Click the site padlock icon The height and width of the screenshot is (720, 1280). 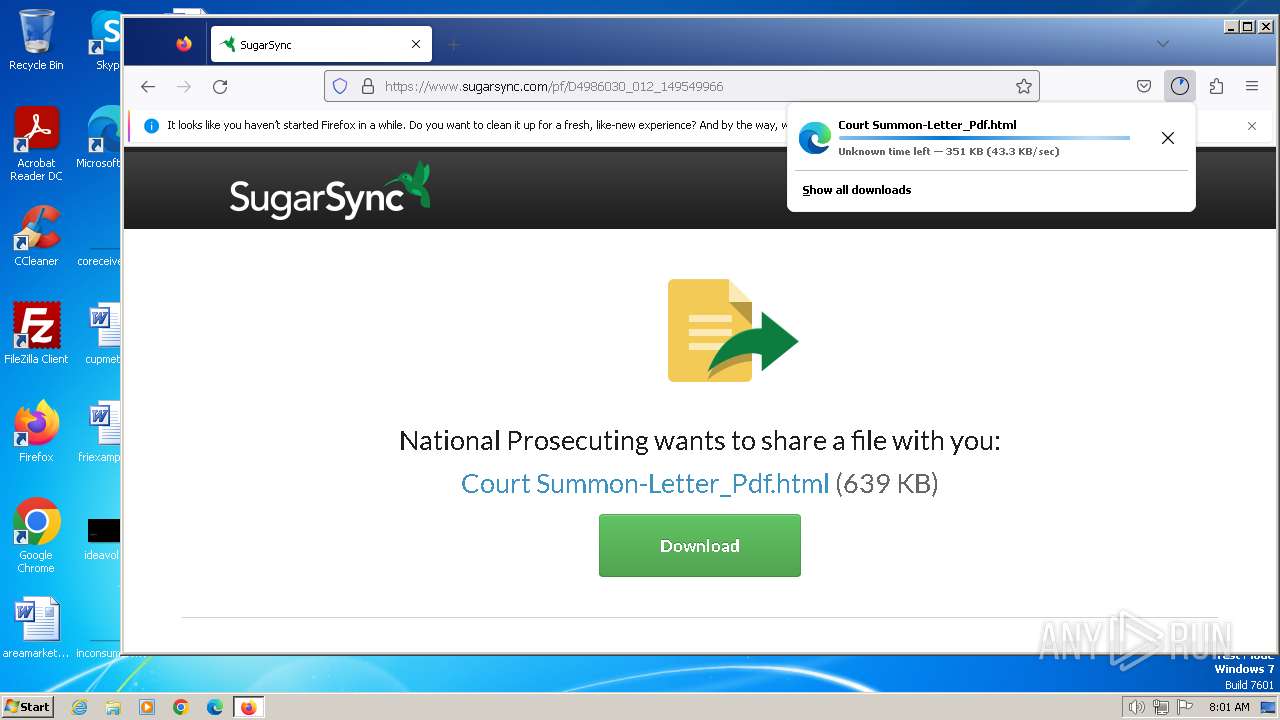367,86
